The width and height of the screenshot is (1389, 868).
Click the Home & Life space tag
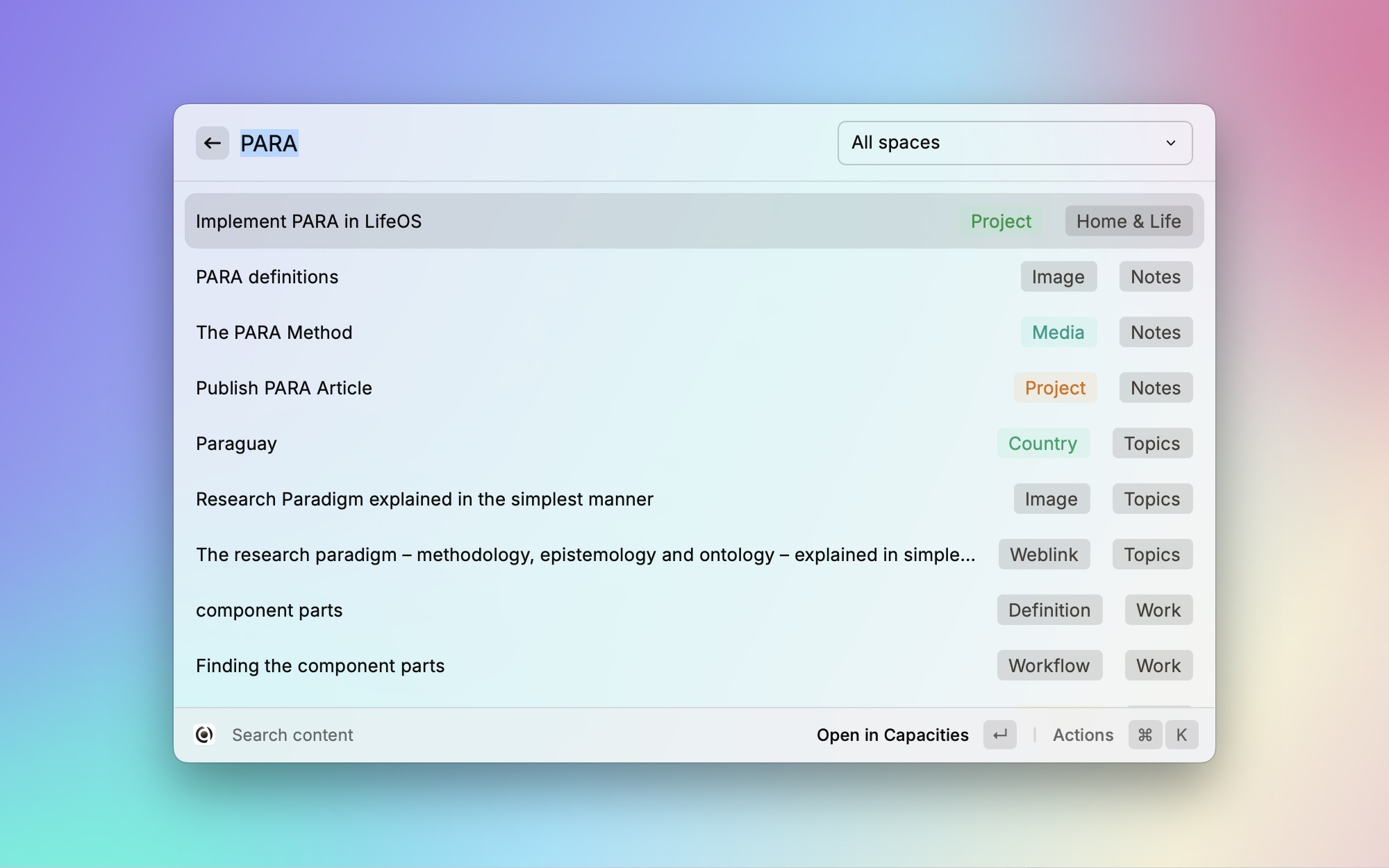tap(1128, 222)
